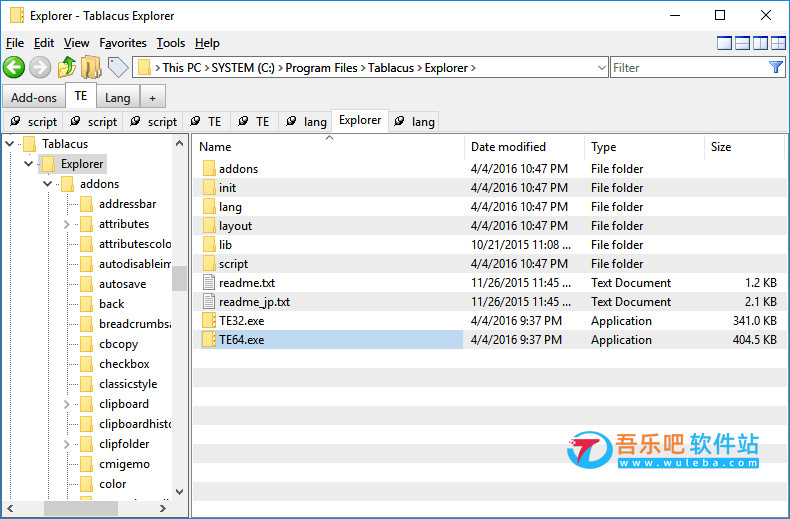Click the readme.txt document icon

click(x=209, y=283)
